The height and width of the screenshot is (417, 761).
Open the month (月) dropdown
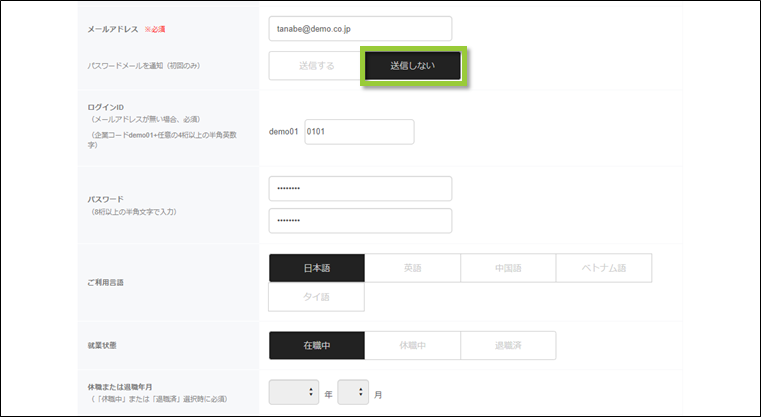pyautogui.click(x=354, y=393)
